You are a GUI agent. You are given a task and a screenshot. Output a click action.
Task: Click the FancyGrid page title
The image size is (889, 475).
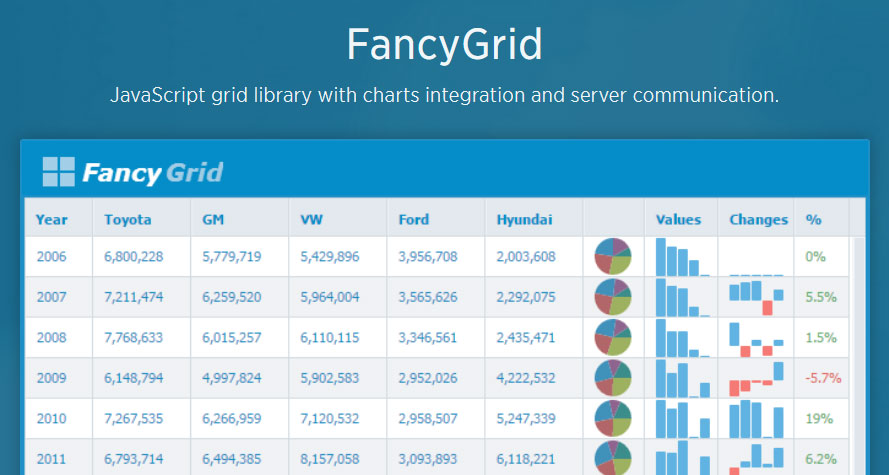tap(444, 45)
